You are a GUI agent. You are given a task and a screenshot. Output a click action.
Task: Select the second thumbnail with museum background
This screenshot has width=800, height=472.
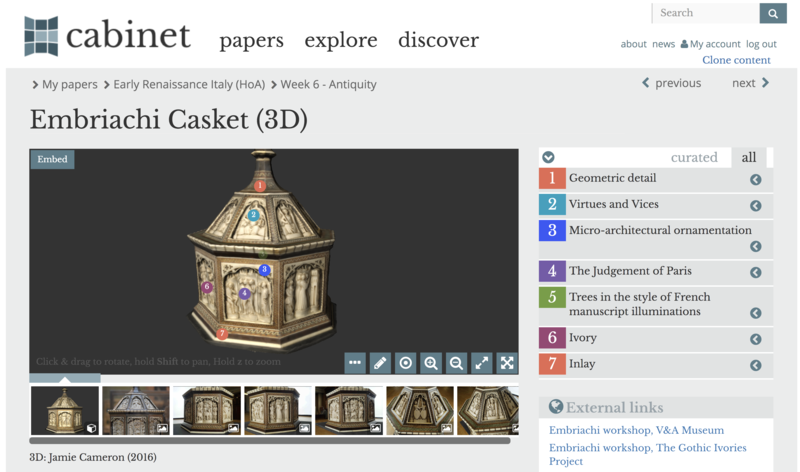136,410
